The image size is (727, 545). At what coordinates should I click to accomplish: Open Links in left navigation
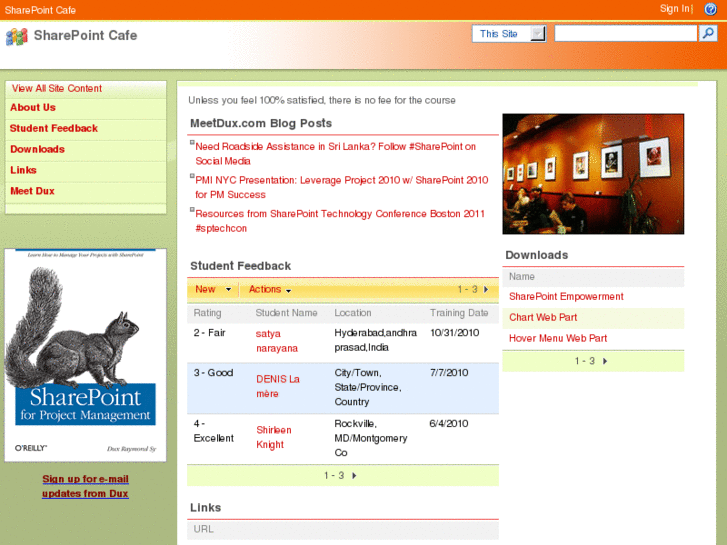[x=23, y=170]
